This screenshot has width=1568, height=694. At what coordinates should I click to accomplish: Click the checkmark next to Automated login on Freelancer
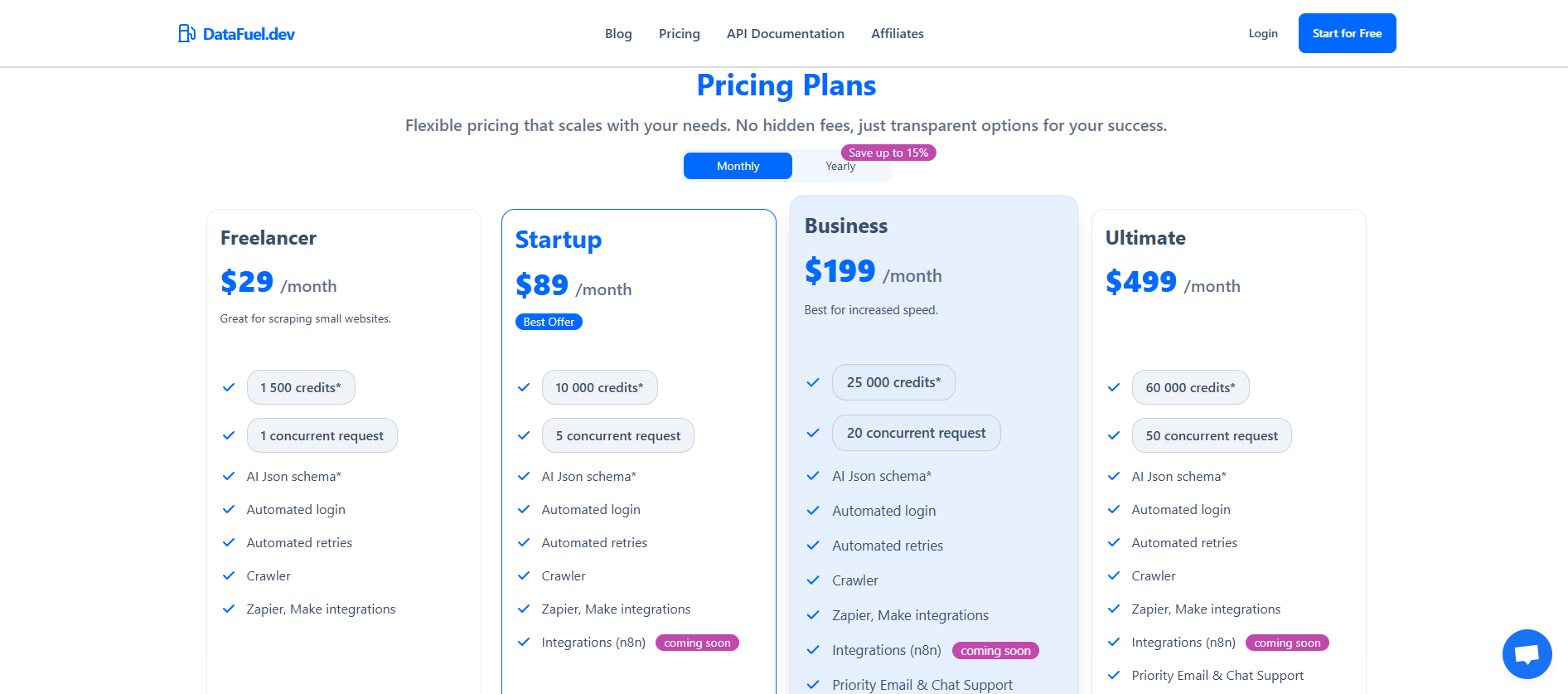tap(229, 509)
